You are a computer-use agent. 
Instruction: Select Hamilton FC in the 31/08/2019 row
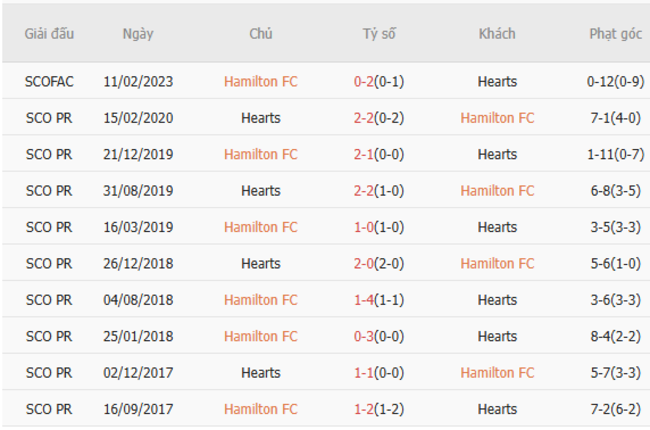[497, 191]
